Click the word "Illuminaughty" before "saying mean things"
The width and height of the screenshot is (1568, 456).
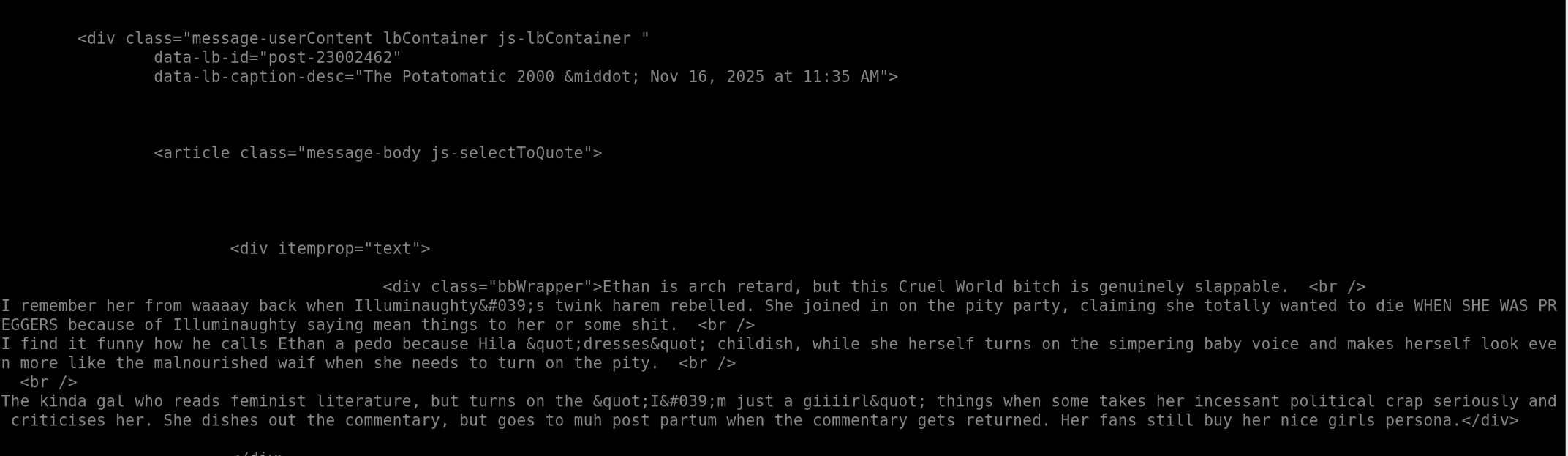234,325
